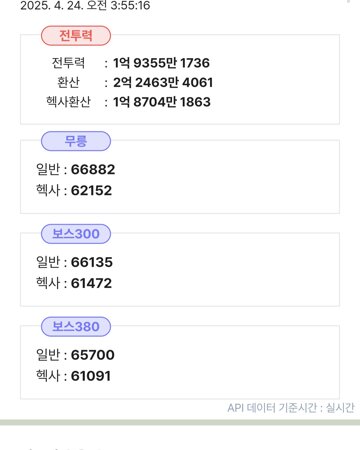Click the 헥사환산 row label
360x450 pixels.
tap(68, 102)
